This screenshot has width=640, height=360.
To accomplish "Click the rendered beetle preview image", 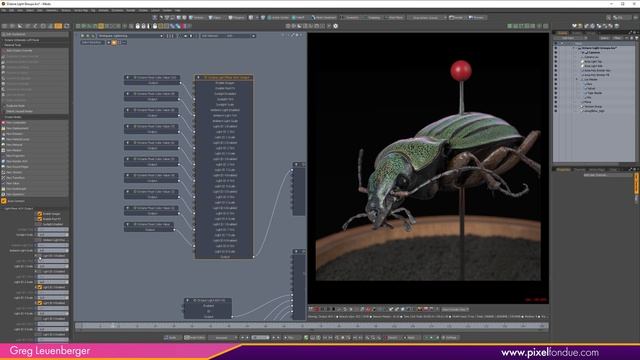I will coord(428,168).
